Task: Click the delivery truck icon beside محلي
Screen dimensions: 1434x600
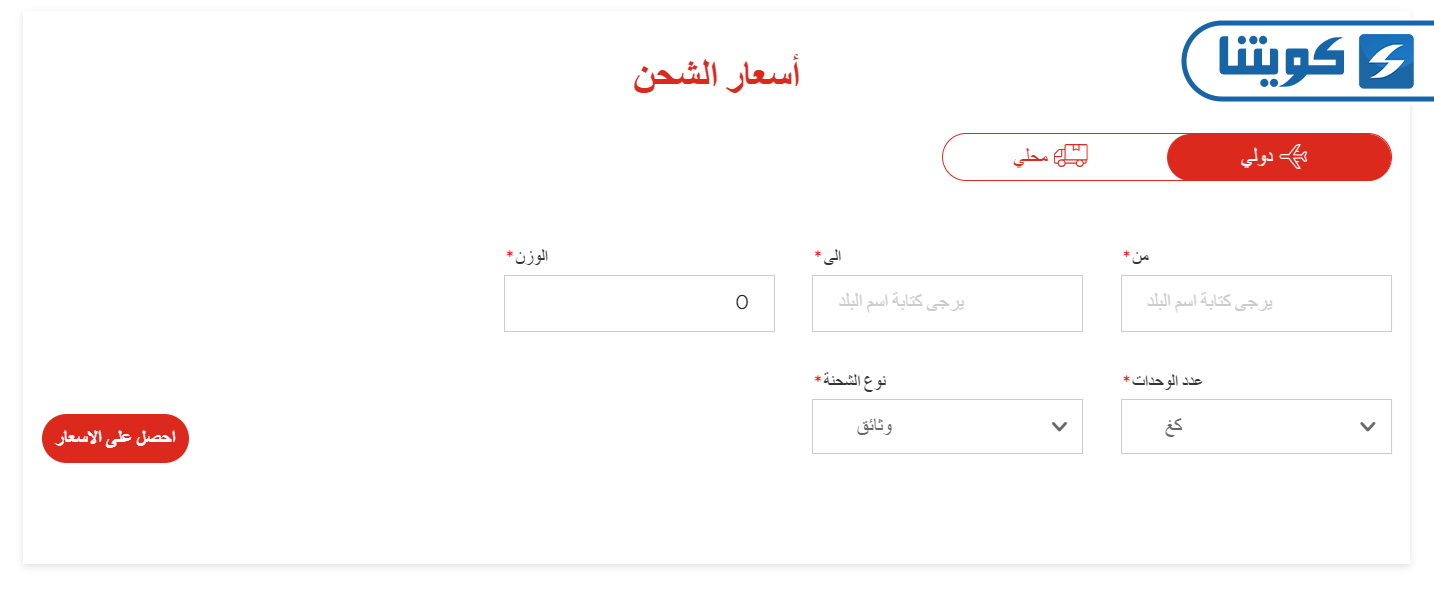Action: tap(1071, 156)
